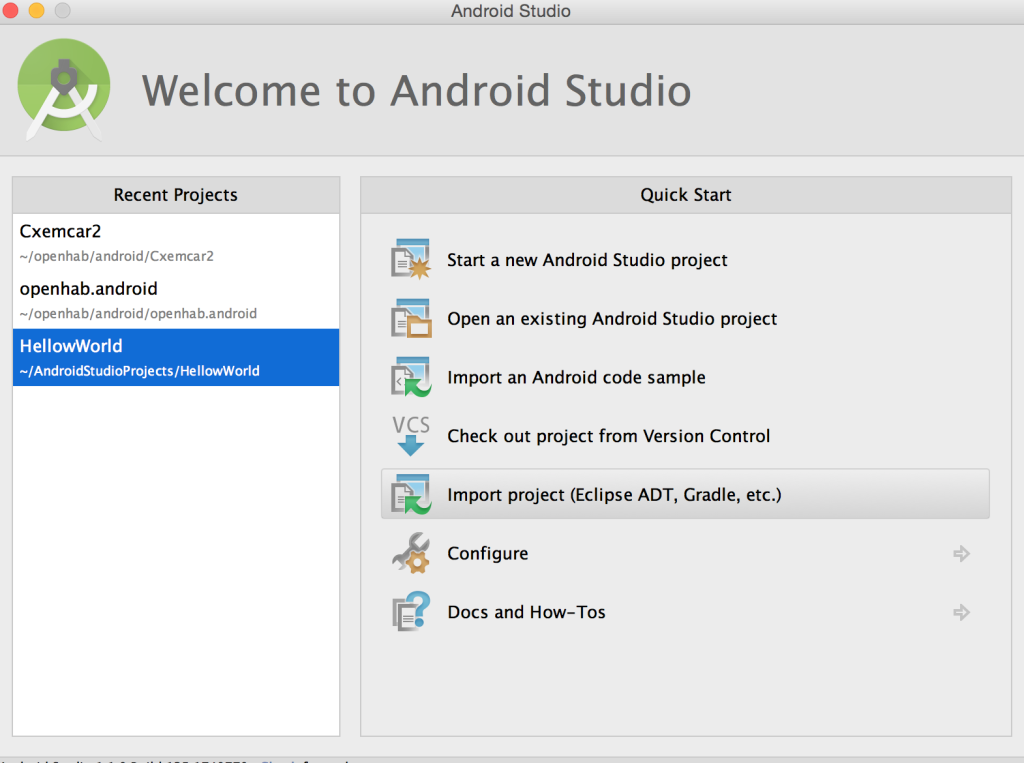Click the path ~/openhab/android/Cxemcar2
1024x763 pixels.
pos(116,256)
